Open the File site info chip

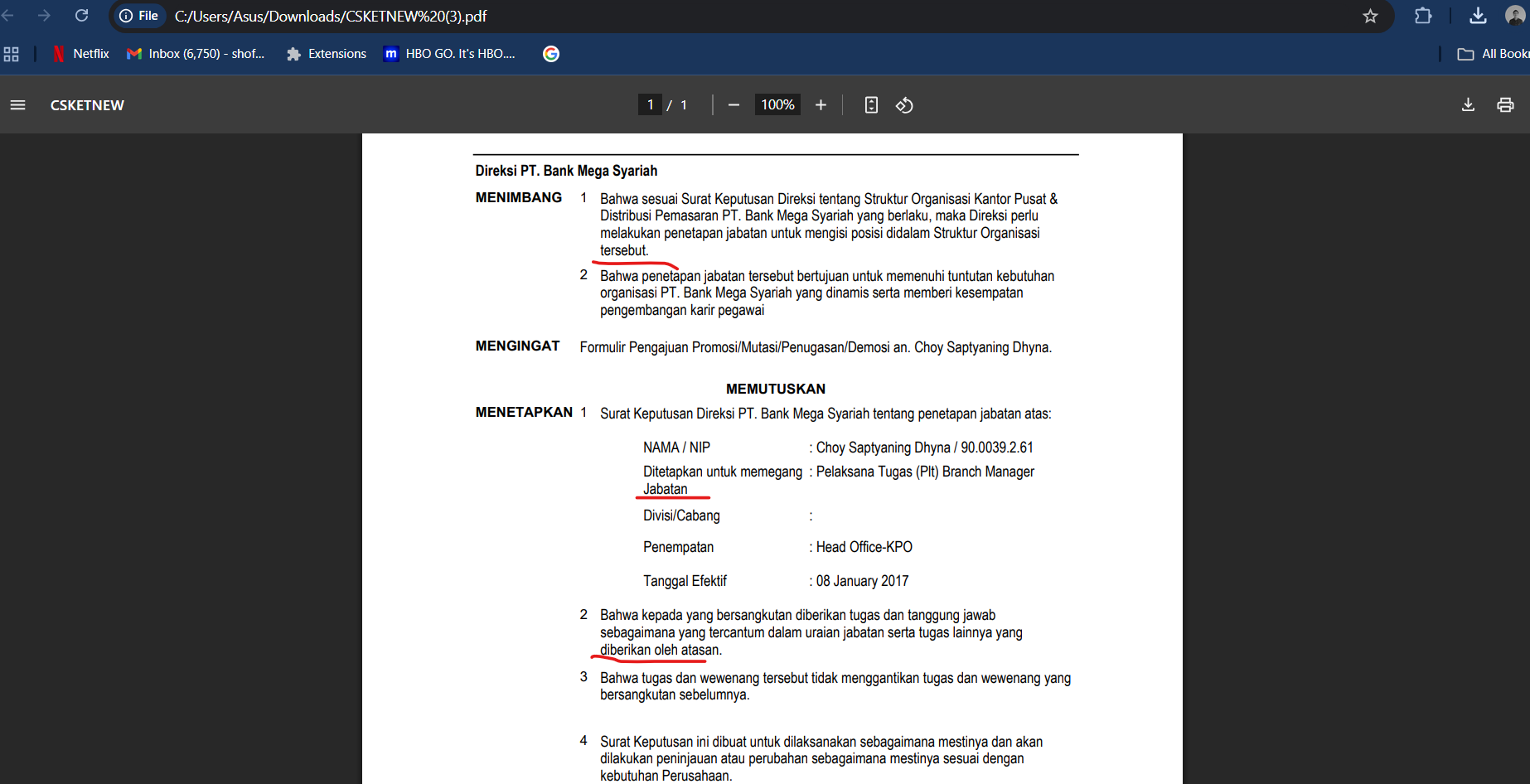coord(139,16)
